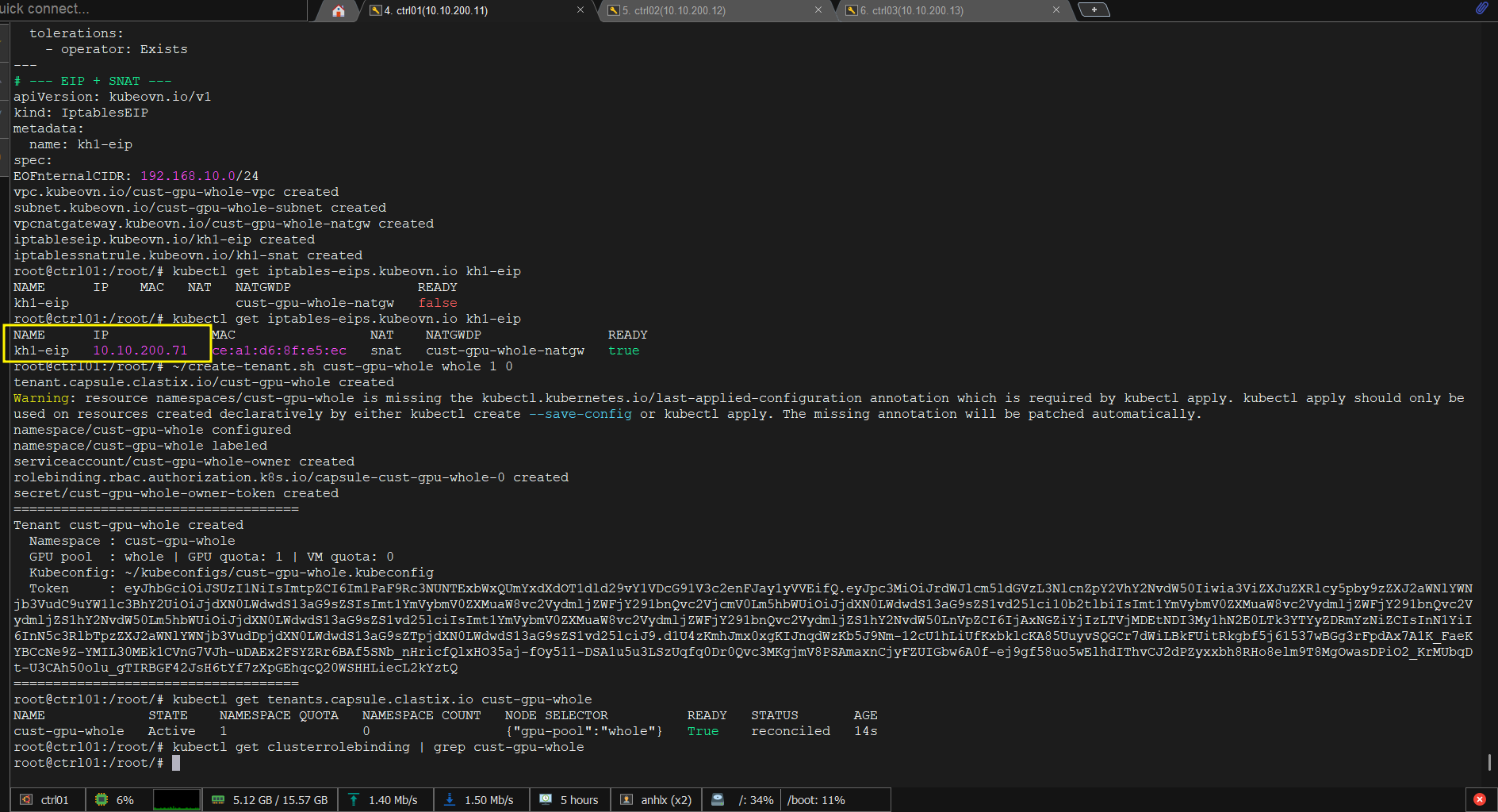The image size is (1498, 812).
Task: Click the wrench icon on ctrl03 tab
Action: 852,10
